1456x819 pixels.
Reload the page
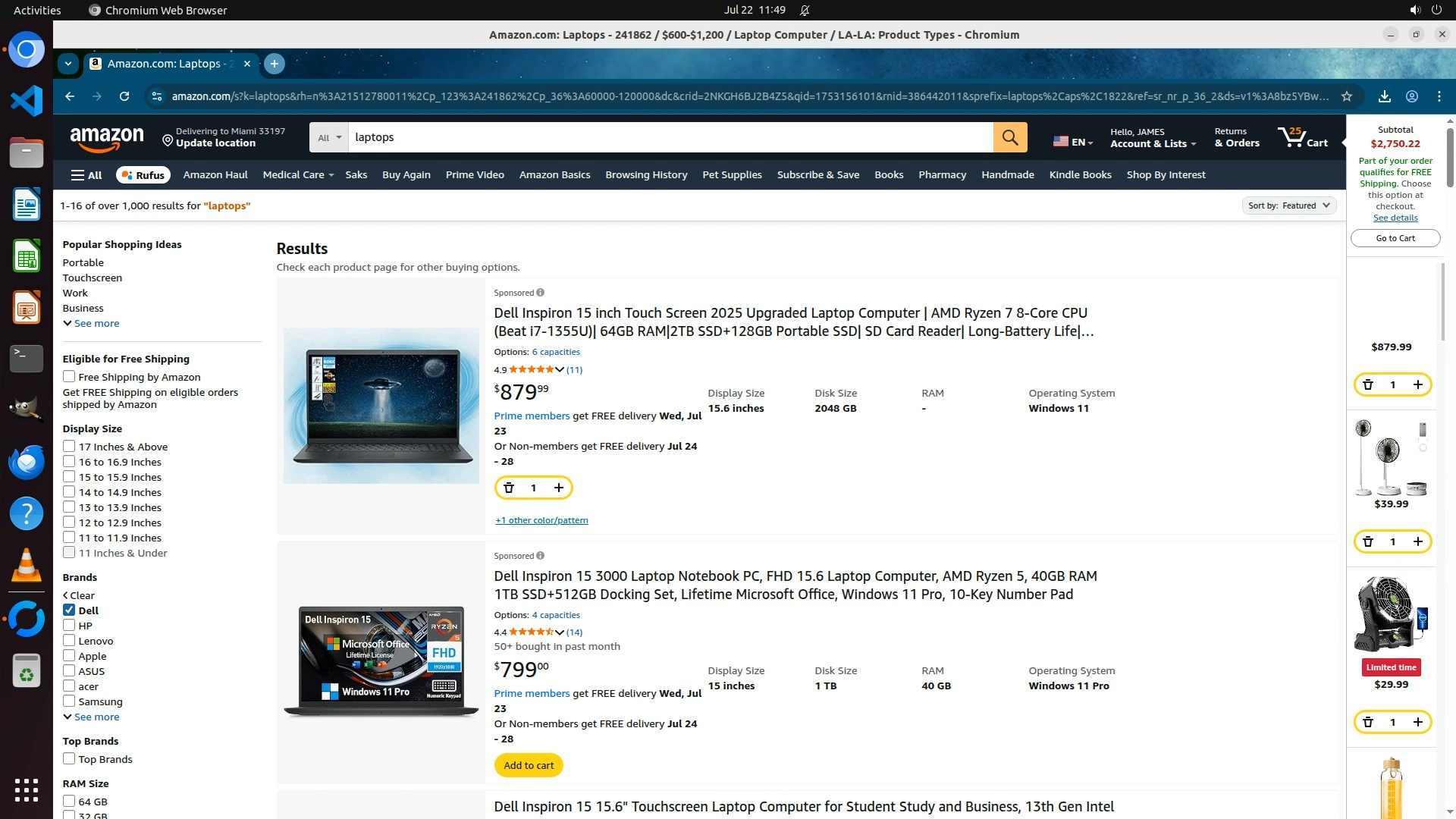click(x=124, y=96)
